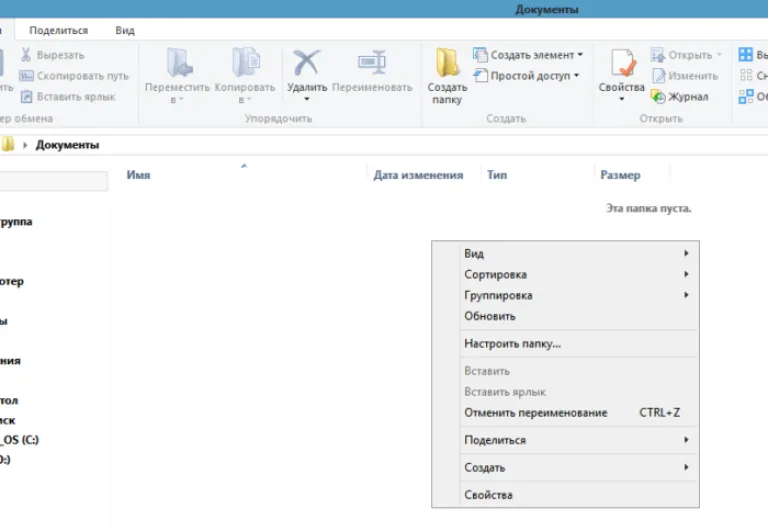768x531 pixels.
Task: Click Документы in the address bar
Action: click(67, 145)
